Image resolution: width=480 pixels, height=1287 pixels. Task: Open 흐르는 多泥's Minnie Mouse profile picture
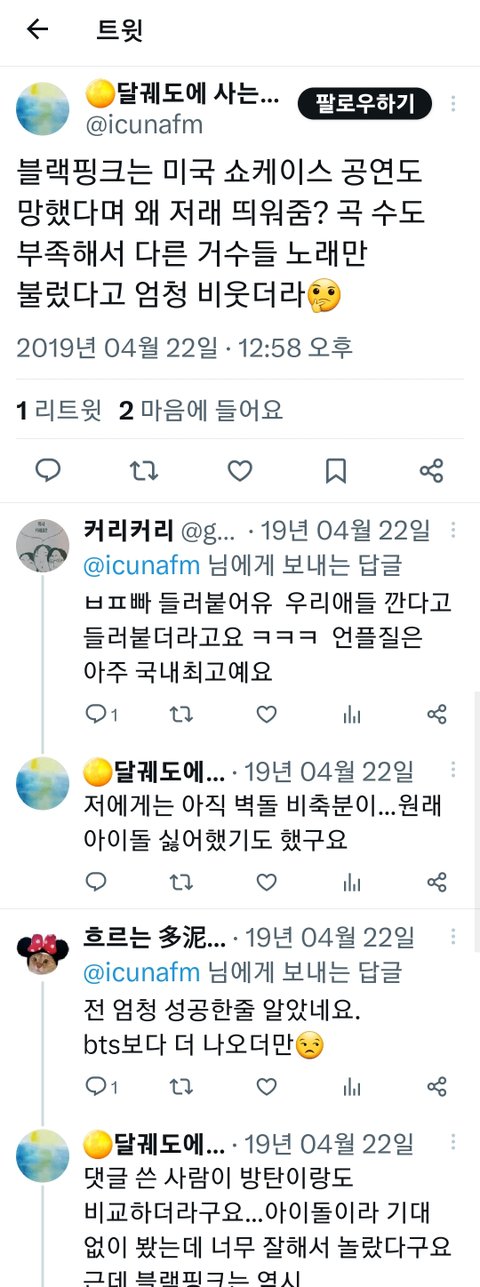43,953
